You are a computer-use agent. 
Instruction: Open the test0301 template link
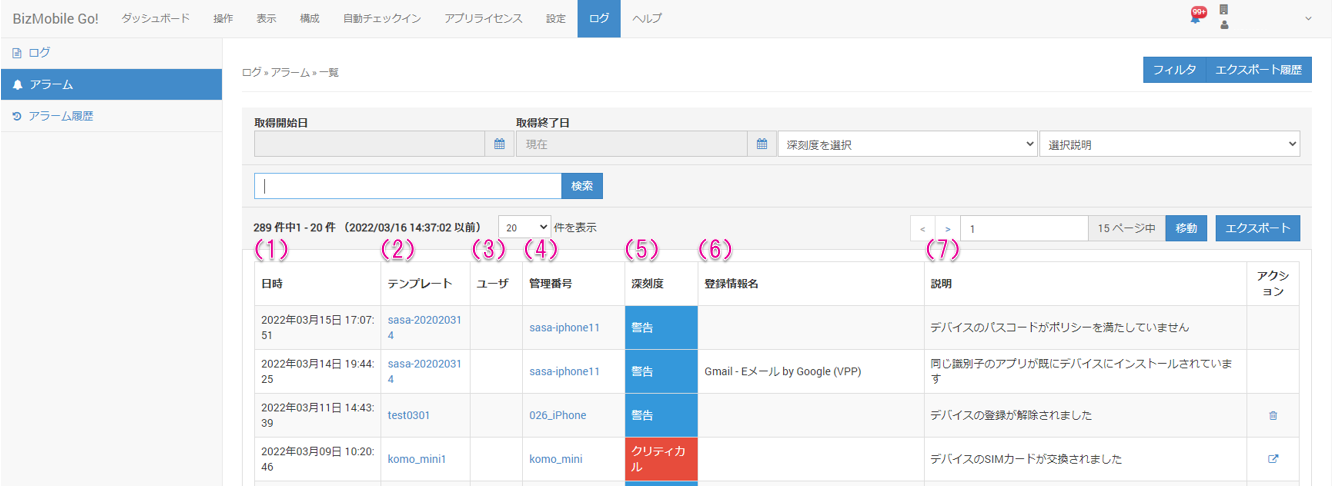click(409, 415)
